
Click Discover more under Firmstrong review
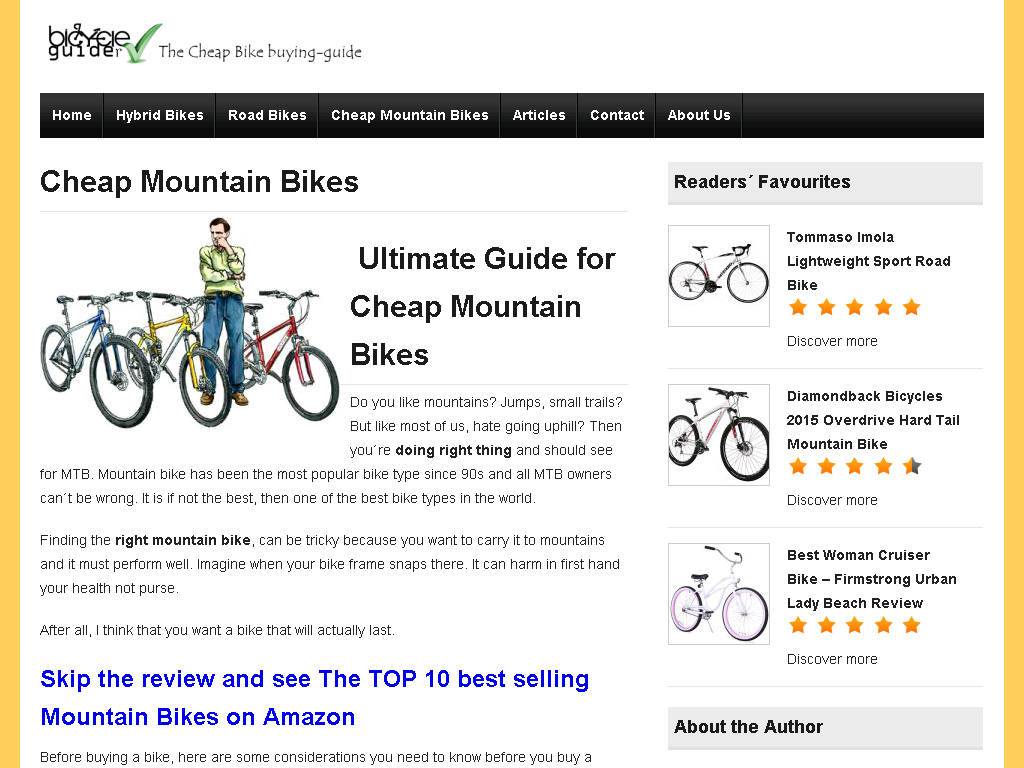click(x=832, y=659)
